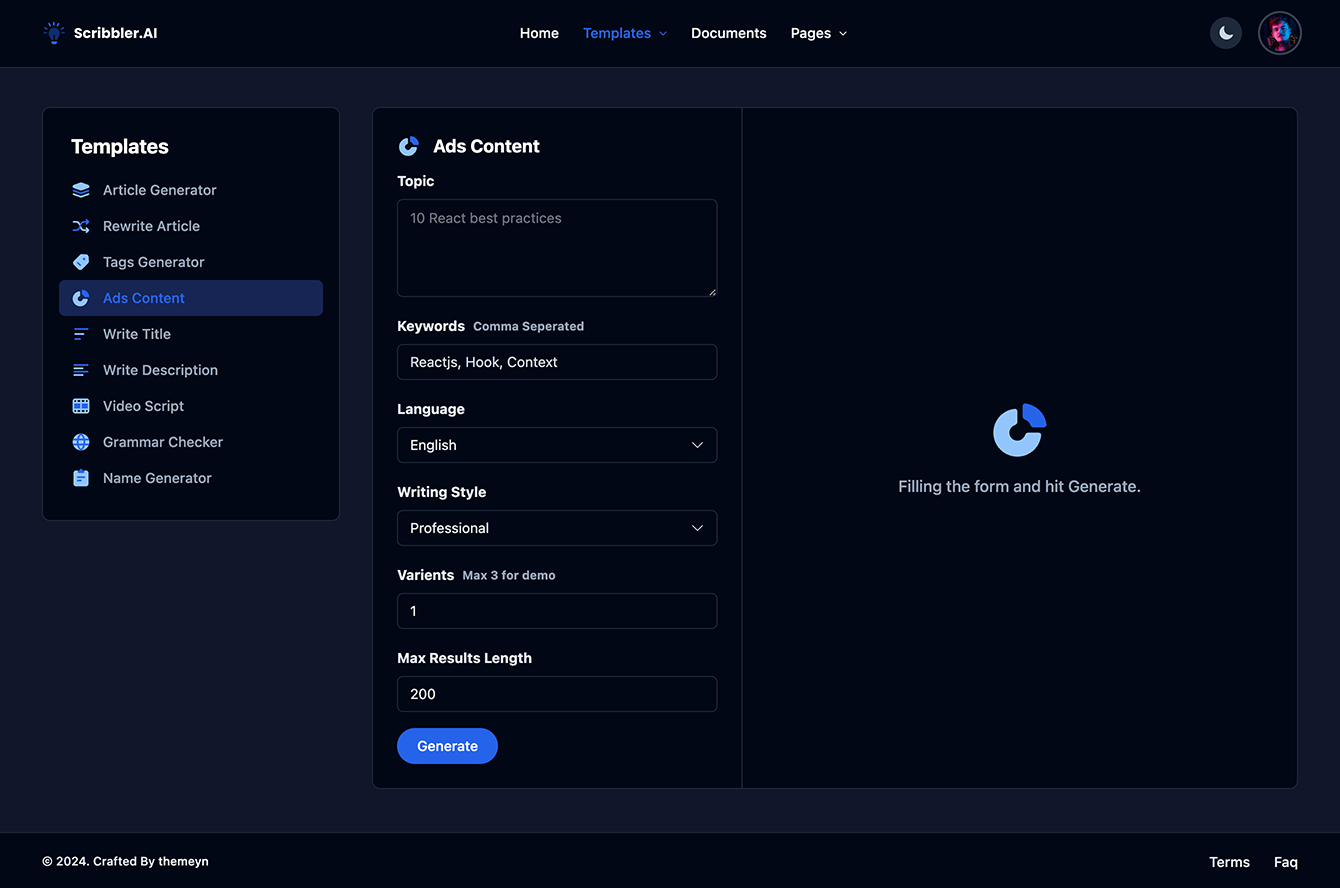
Task: Navigate to Home in the top bar
Action: point(539,33)
